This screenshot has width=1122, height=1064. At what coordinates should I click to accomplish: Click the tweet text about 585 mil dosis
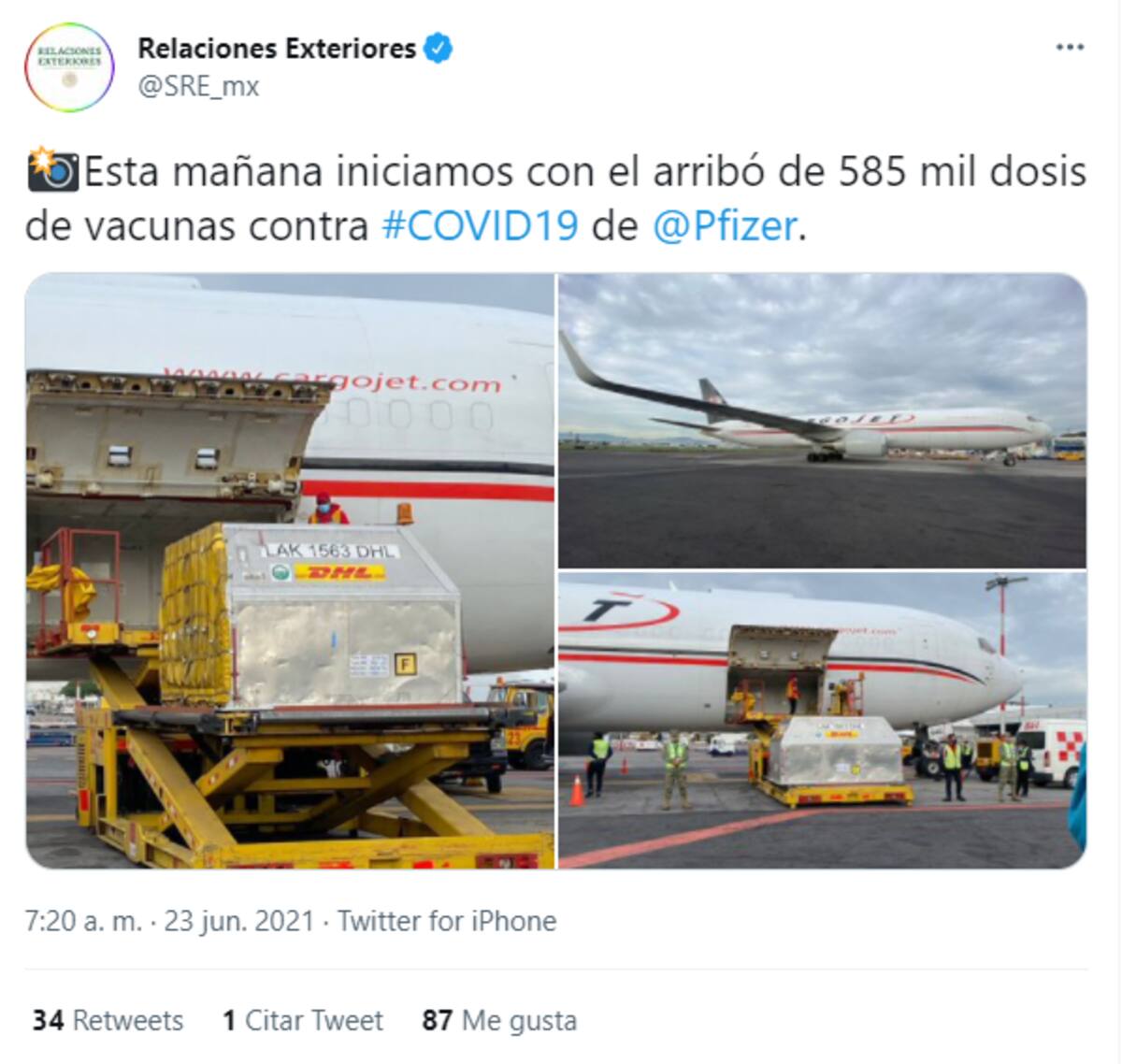556,198
